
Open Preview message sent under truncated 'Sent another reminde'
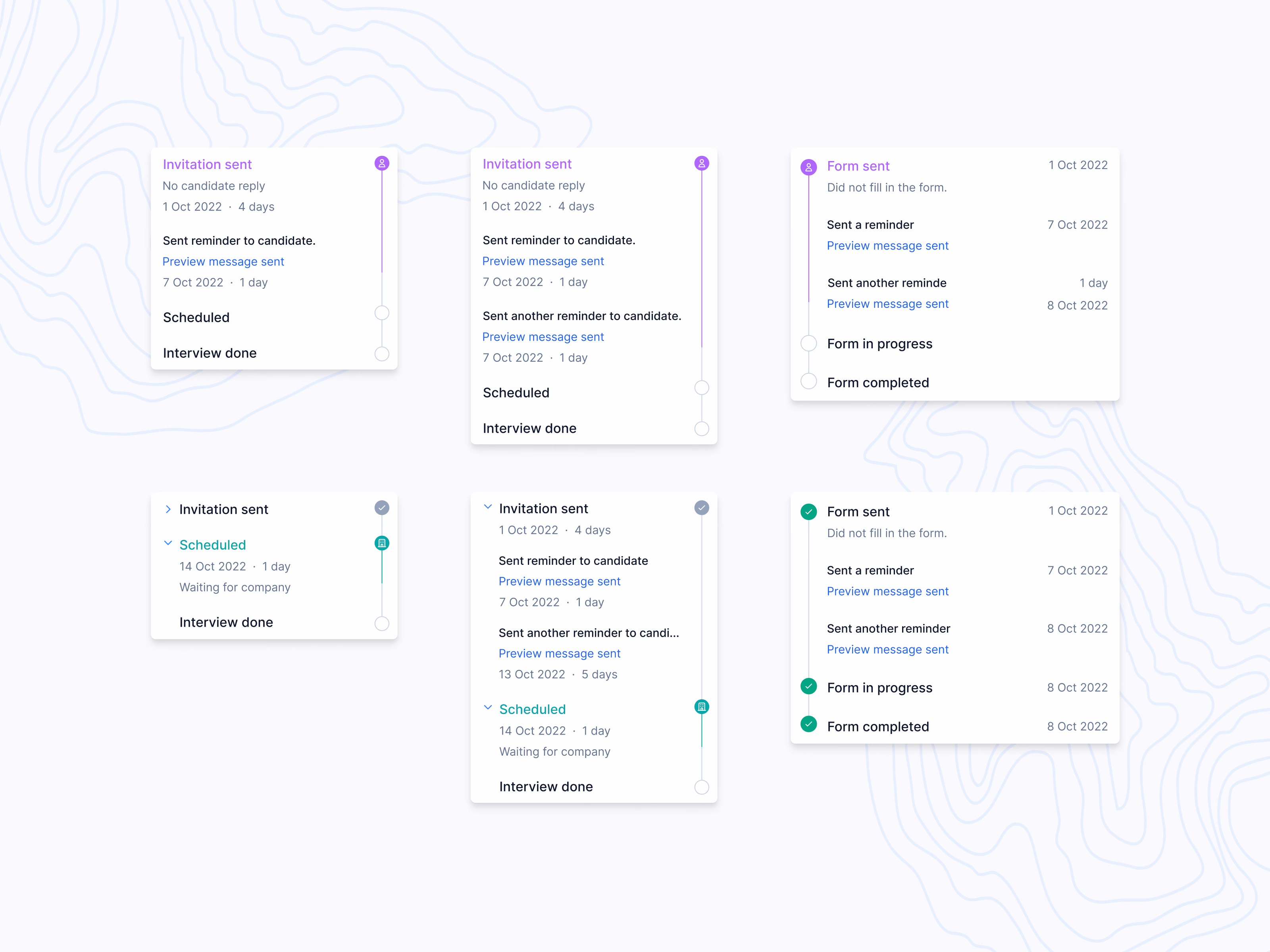tap(888, 304)
